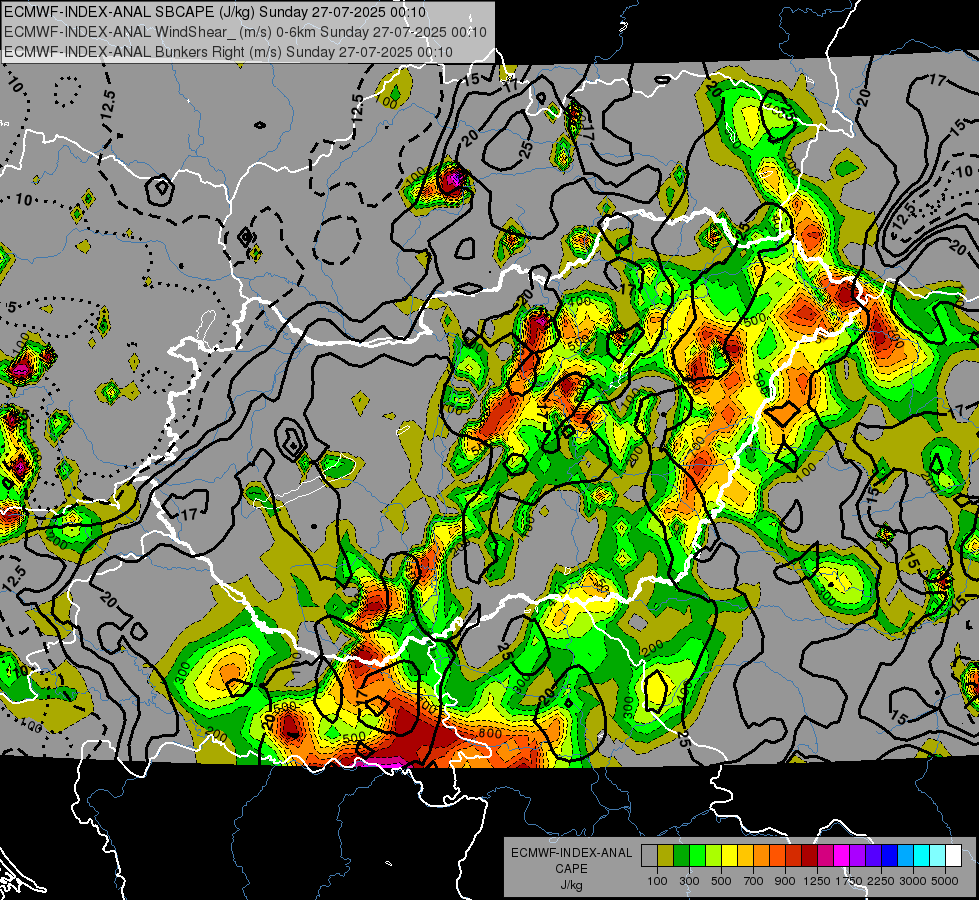Click the pure blue legend swatch
979x900 pixels.
890,856
